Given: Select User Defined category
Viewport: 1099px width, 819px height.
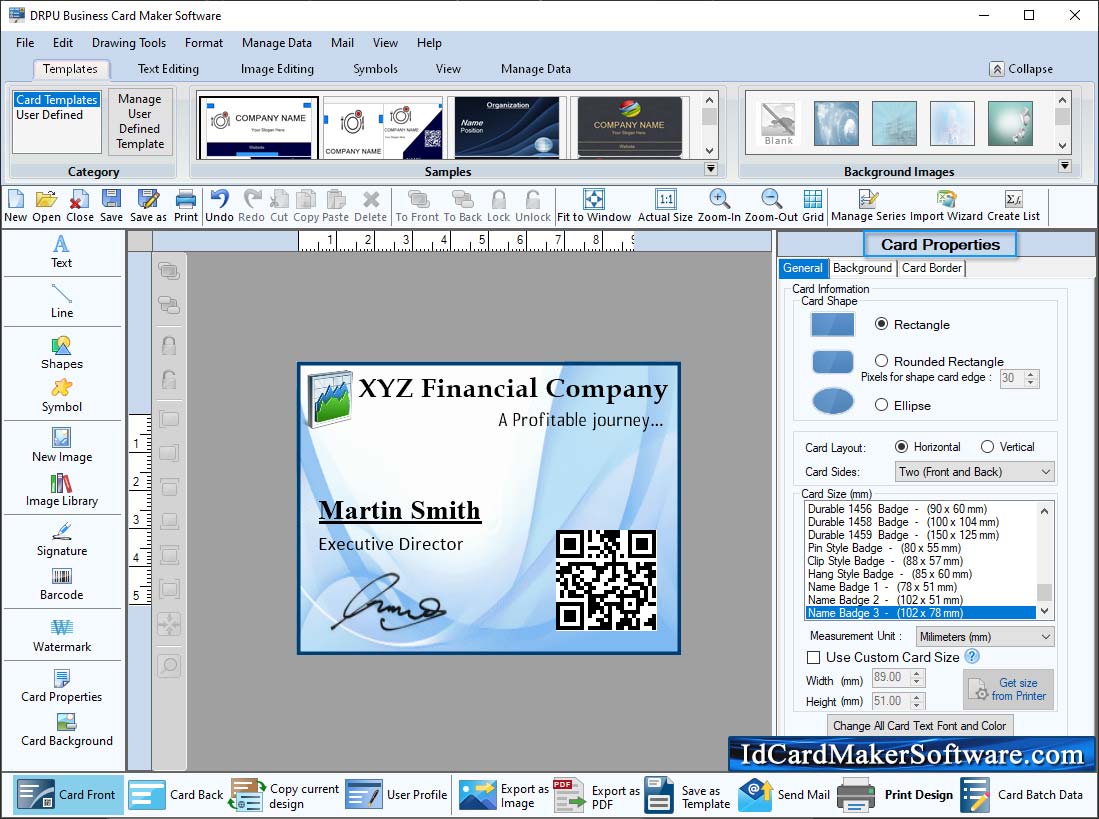Looking at the screenshot, I should (49, 115).
